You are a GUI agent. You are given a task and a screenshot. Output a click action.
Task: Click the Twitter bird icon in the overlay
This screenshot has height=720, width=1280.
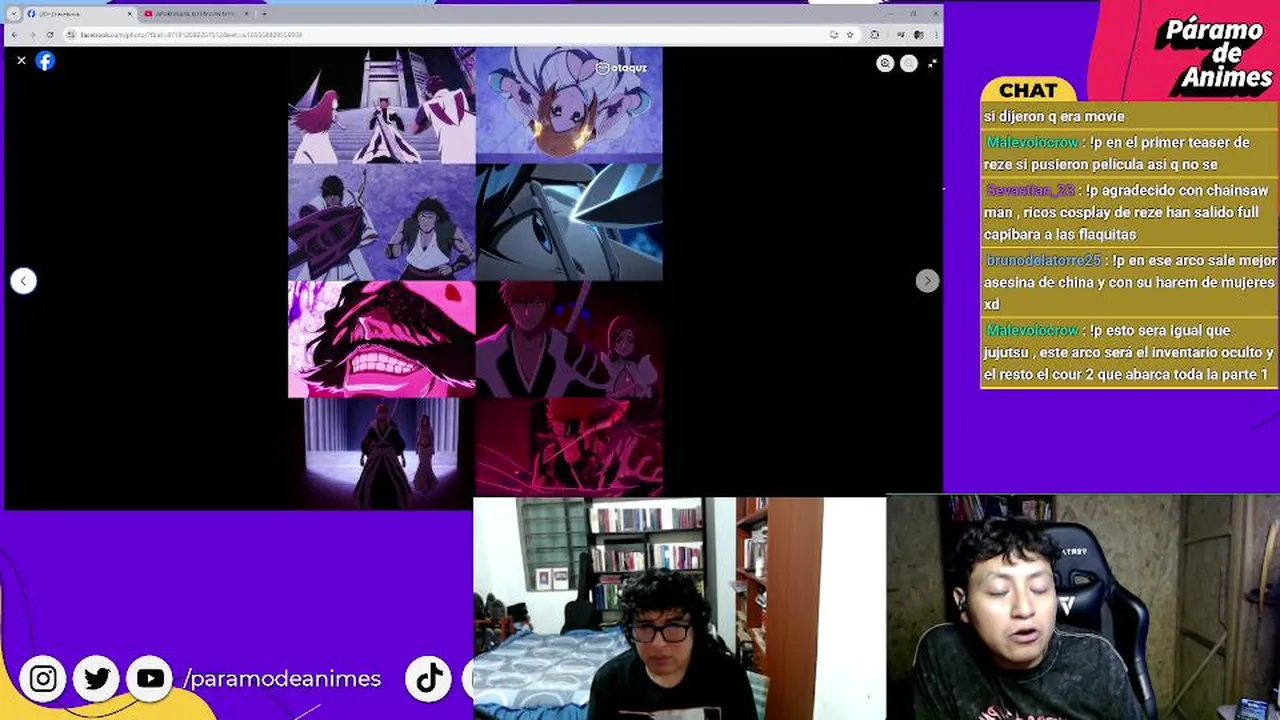click(97, 679)
